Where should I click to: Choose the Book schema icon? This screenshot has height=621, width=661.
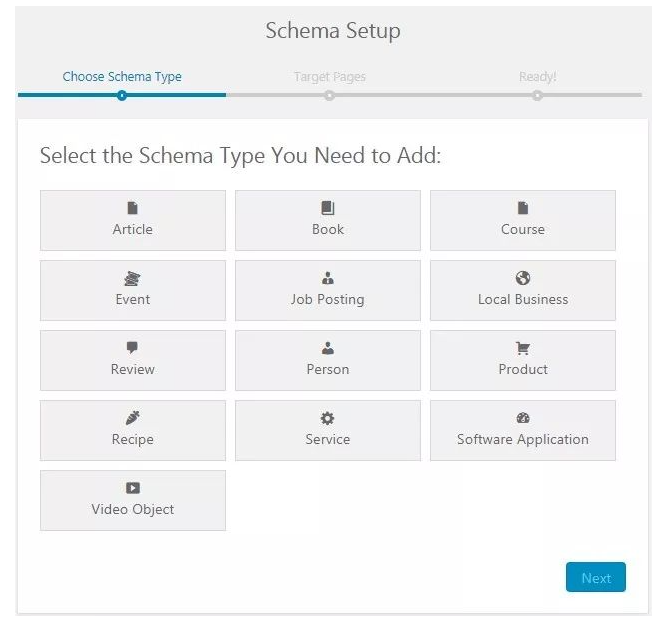(328, 208)
